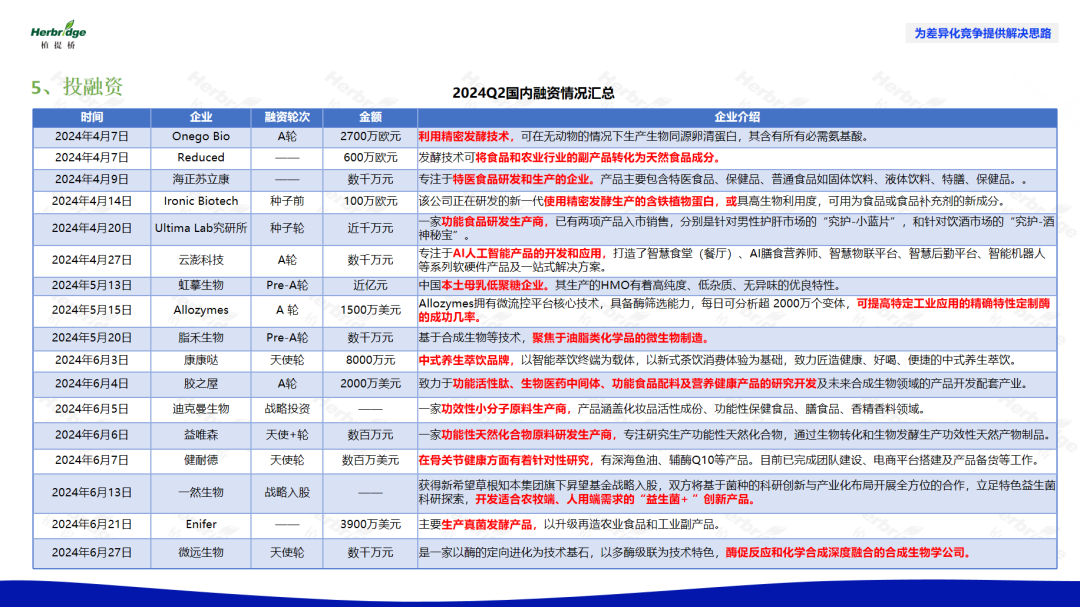Viewport: 1080px width, 607px height.
Task: Select the 微远生物 company cell
Action: (200, 553)
